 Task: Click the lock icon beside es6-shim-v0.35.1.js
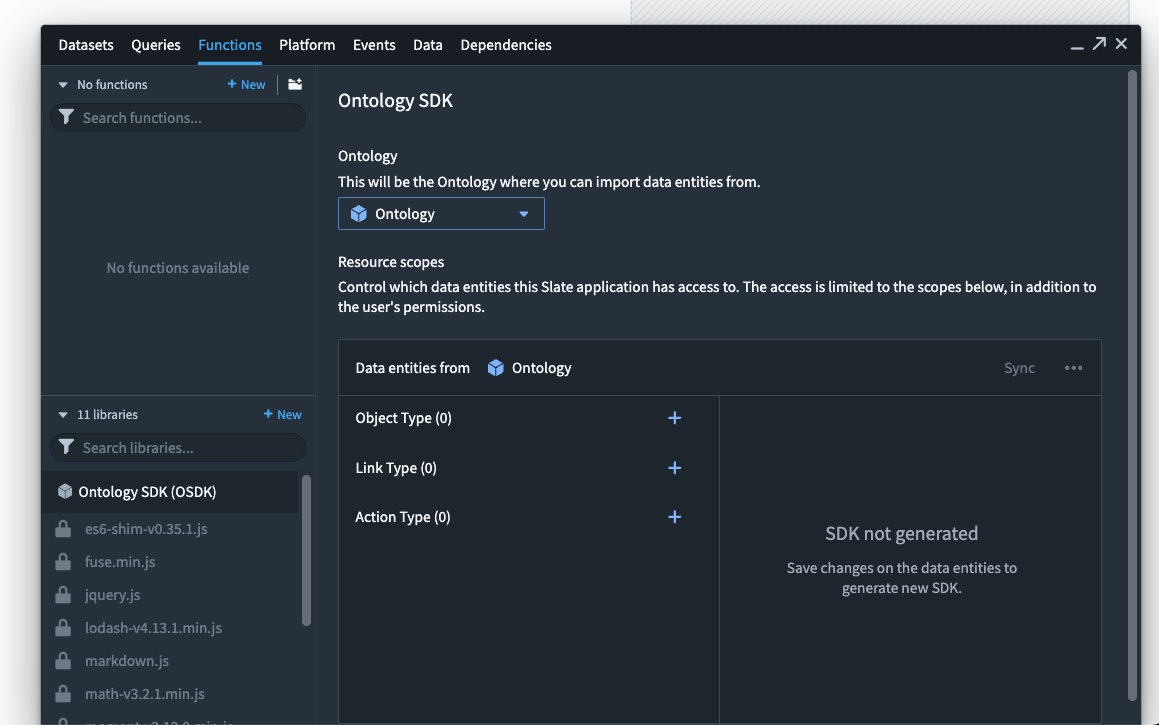click(x=64, y=528)
